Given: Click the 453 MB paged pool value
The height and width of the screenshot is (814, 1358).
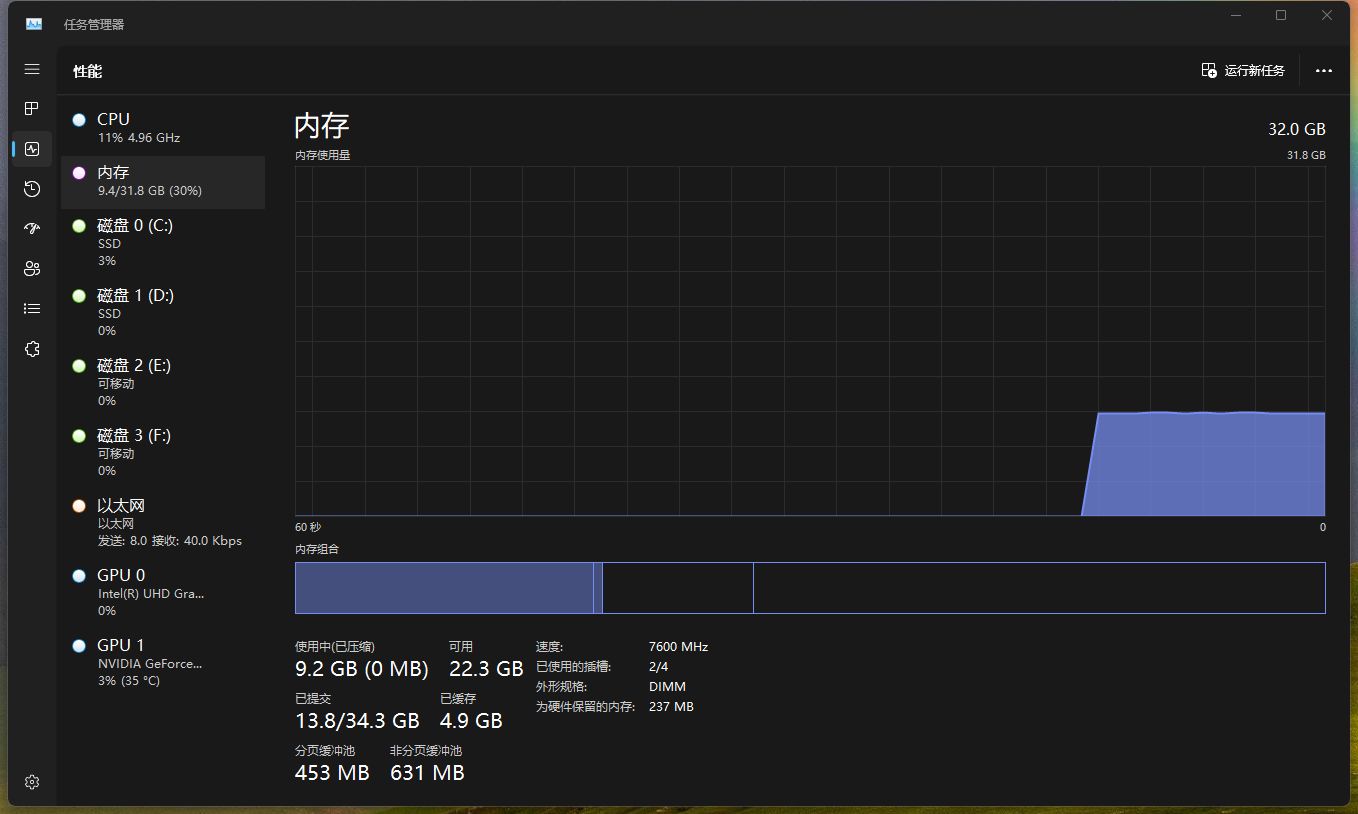Looking at the screenshot, I should 332,773.
